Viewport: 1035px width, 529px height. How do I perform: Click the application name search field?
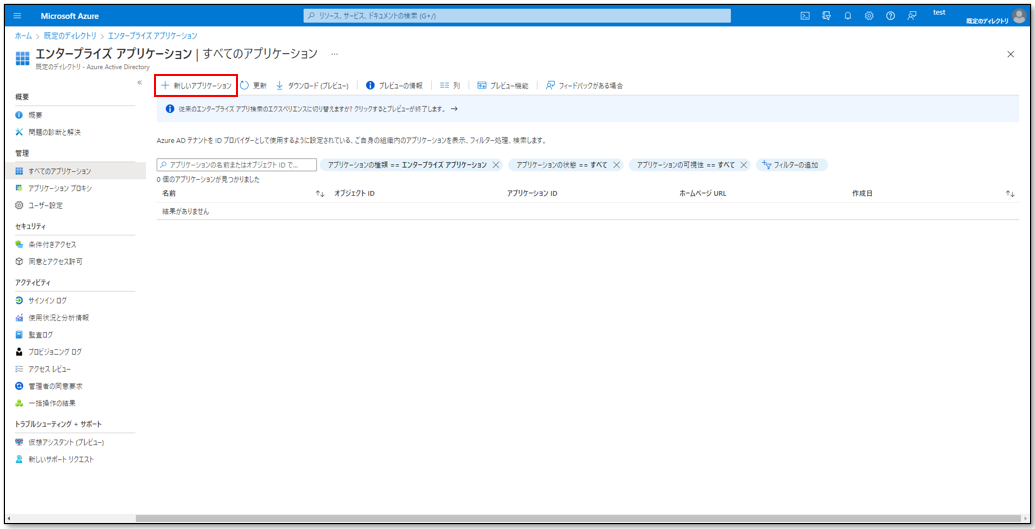pos(238,165)
